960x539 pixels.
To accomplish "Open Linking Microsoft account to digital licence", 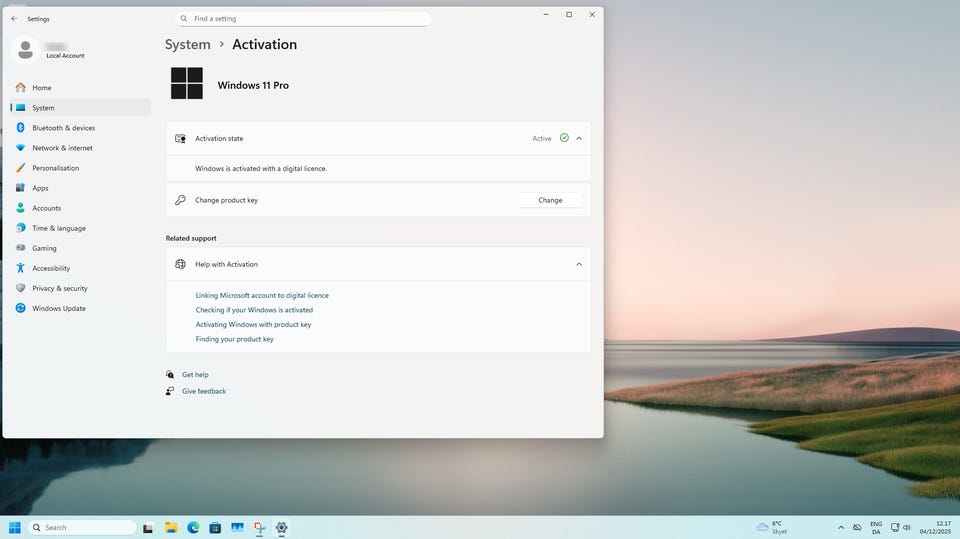I will (x=262, y=295).
